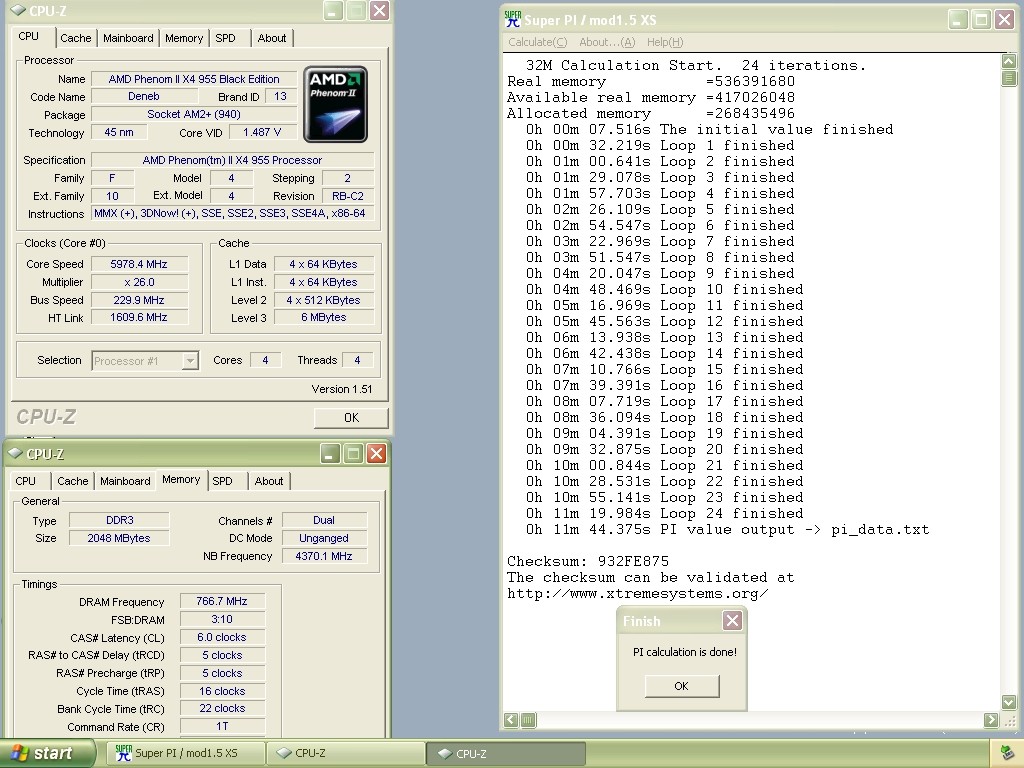Click the Multiplier value x 26.0
This screenshot has height=768, width=1024.
coord(139,282)
